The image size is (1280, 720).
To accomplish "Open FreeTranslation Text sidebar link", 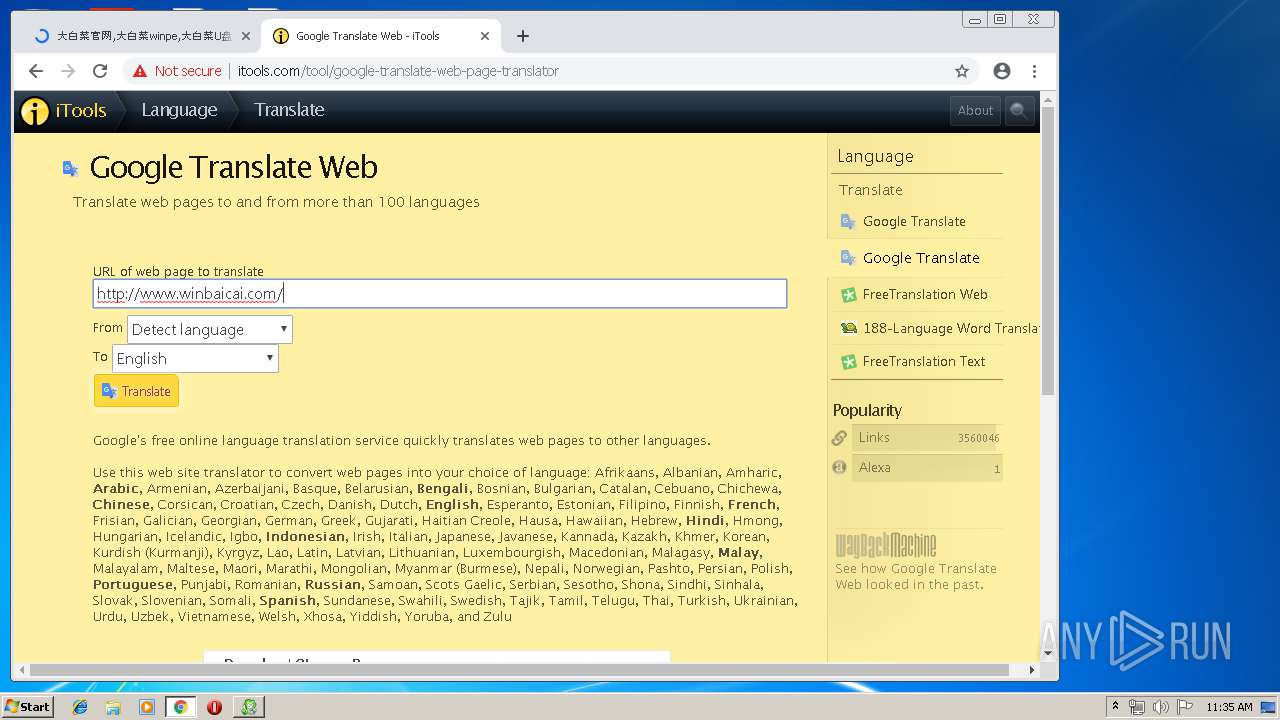I will click(x=924, y=361).
